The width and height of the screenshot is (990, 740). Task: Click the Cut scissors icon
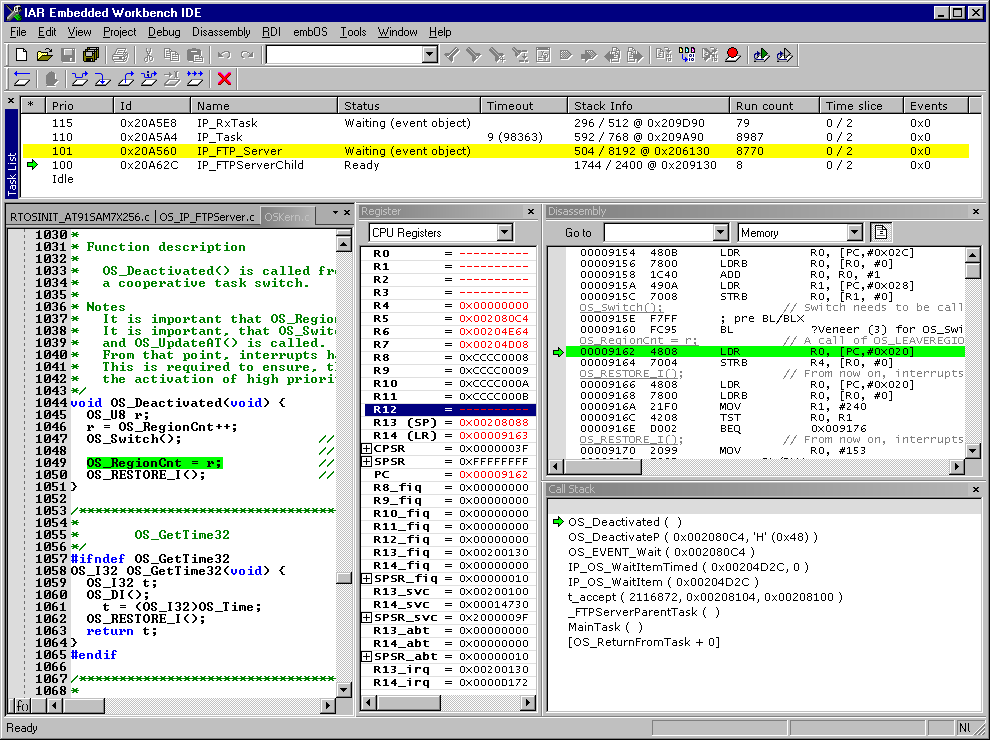(148, 56)
